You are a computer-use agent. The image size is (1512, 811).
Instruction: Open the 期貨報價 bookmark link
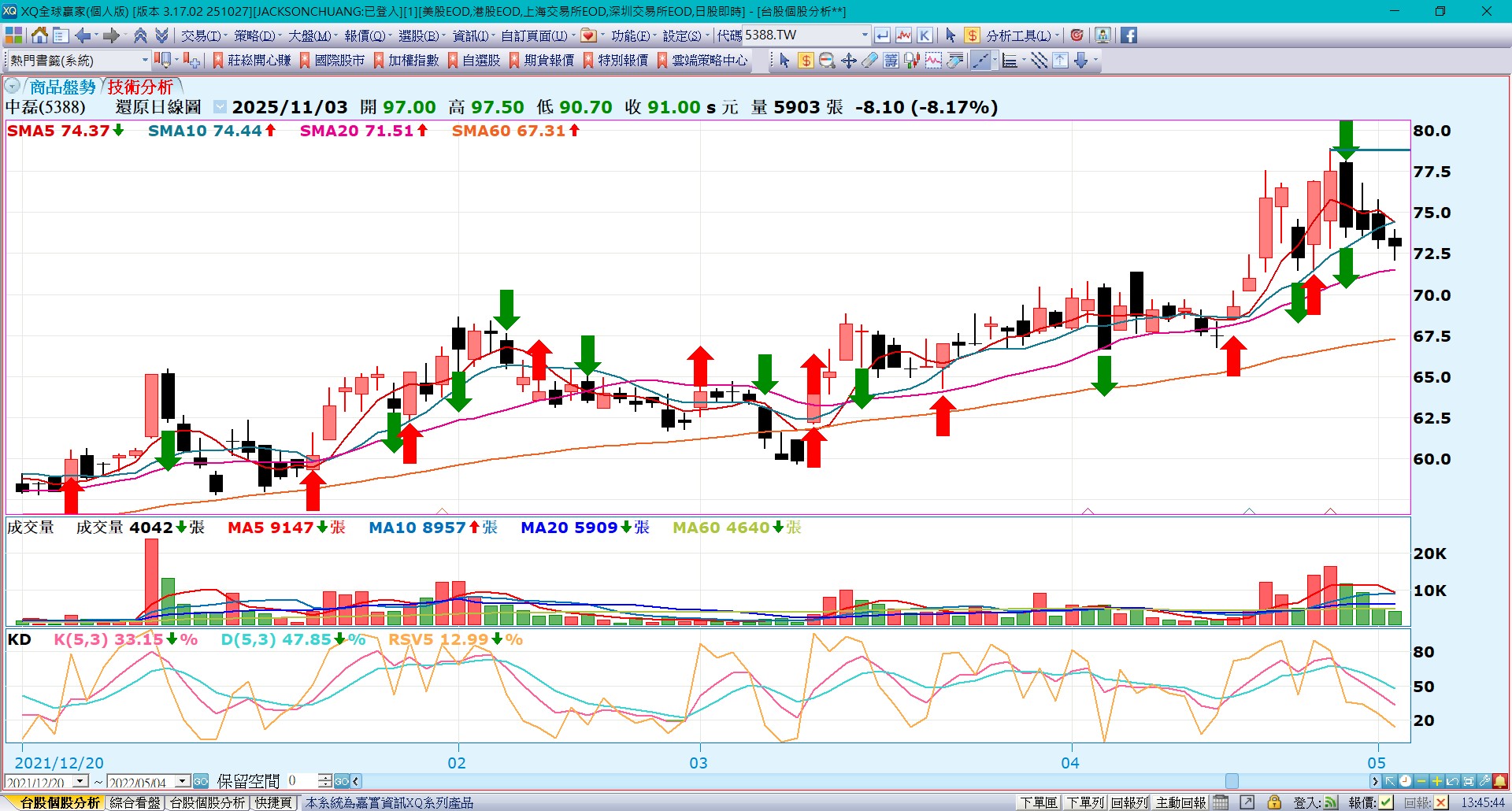click(x=548, y=61)
